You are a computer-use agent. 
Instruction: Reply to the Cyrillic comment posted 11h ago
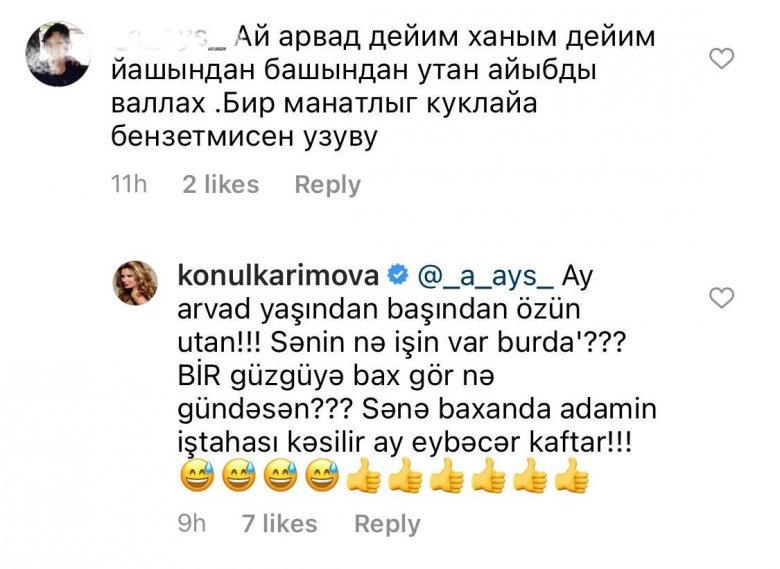(x=327, y=185)
